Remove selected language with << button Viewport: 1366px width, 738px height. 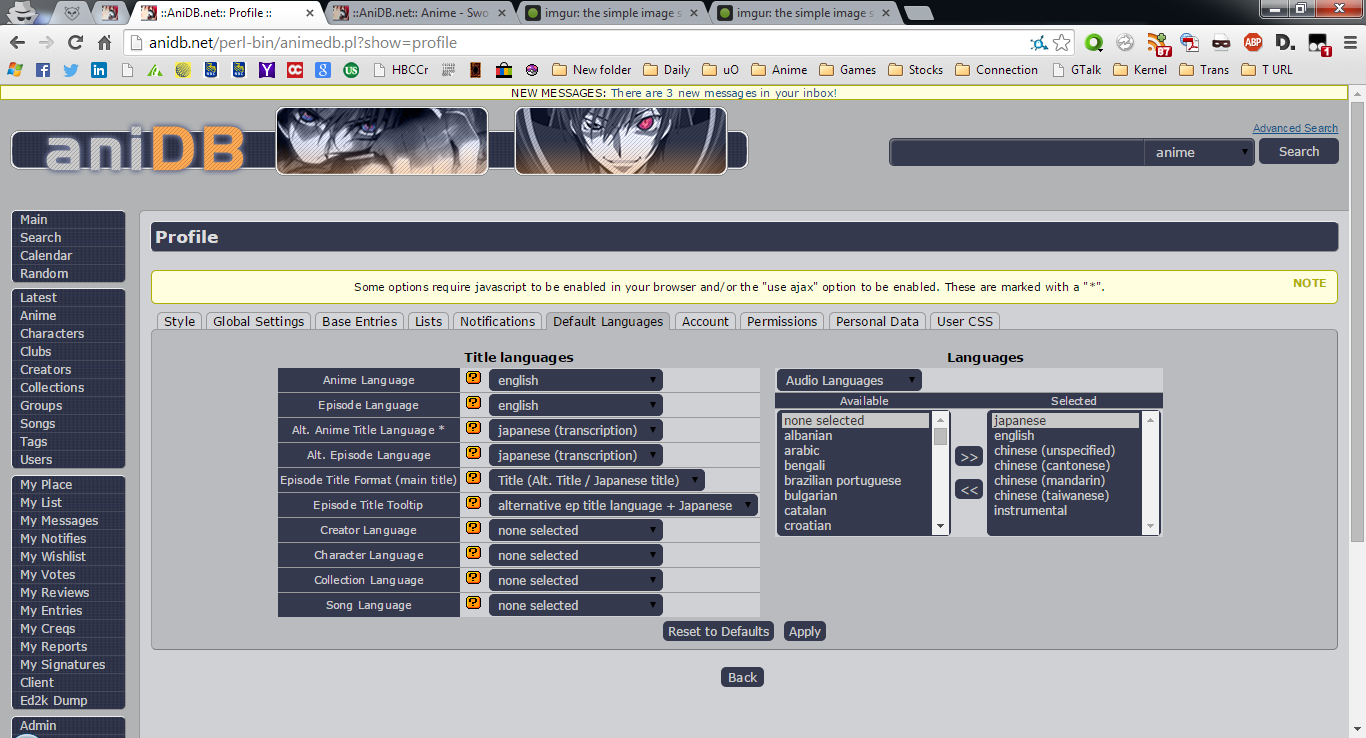pyautogui.click(x=968, y=490)
